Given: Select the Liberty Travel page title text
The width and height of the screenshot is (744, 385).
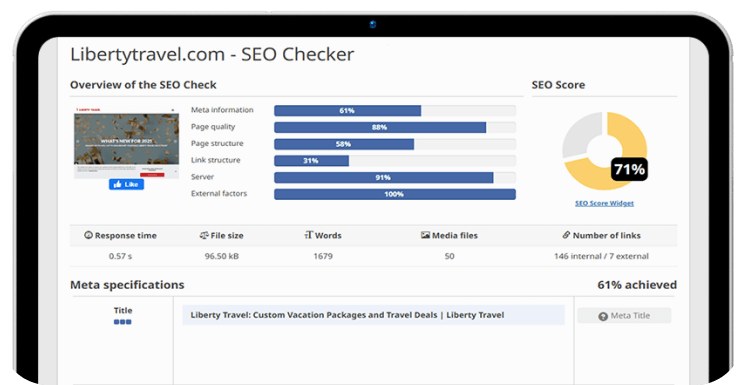Looking at the screenshot, I should tap(347, 315).
